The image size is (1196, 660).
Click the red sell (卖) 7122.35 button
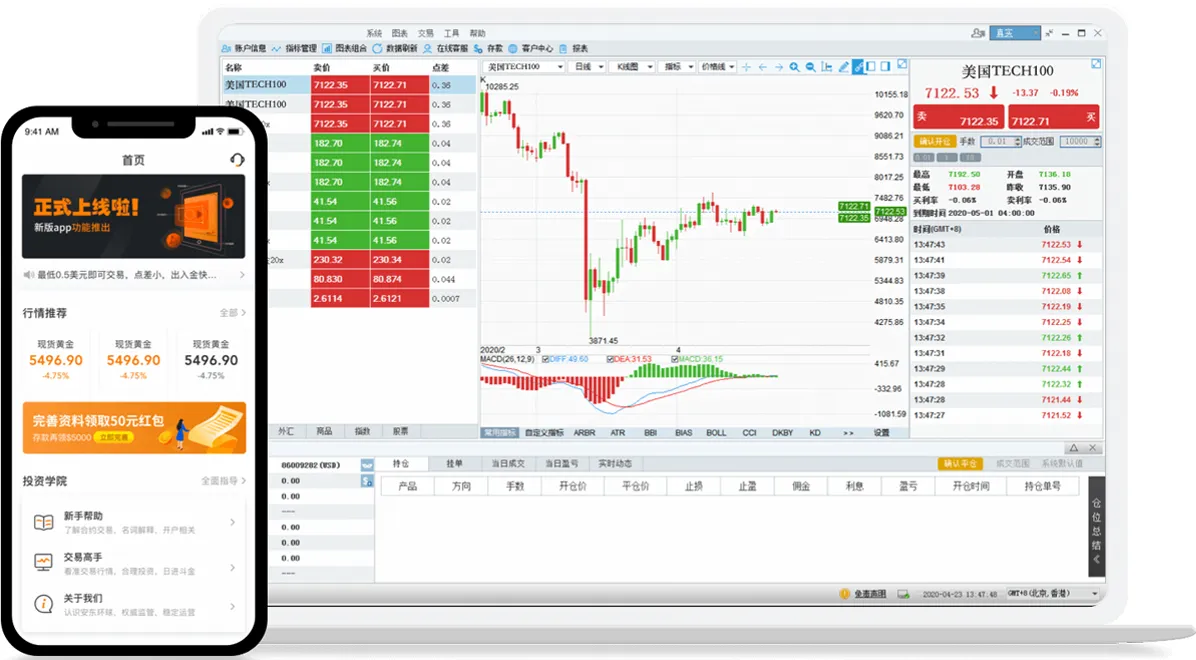tap(958, 117)
